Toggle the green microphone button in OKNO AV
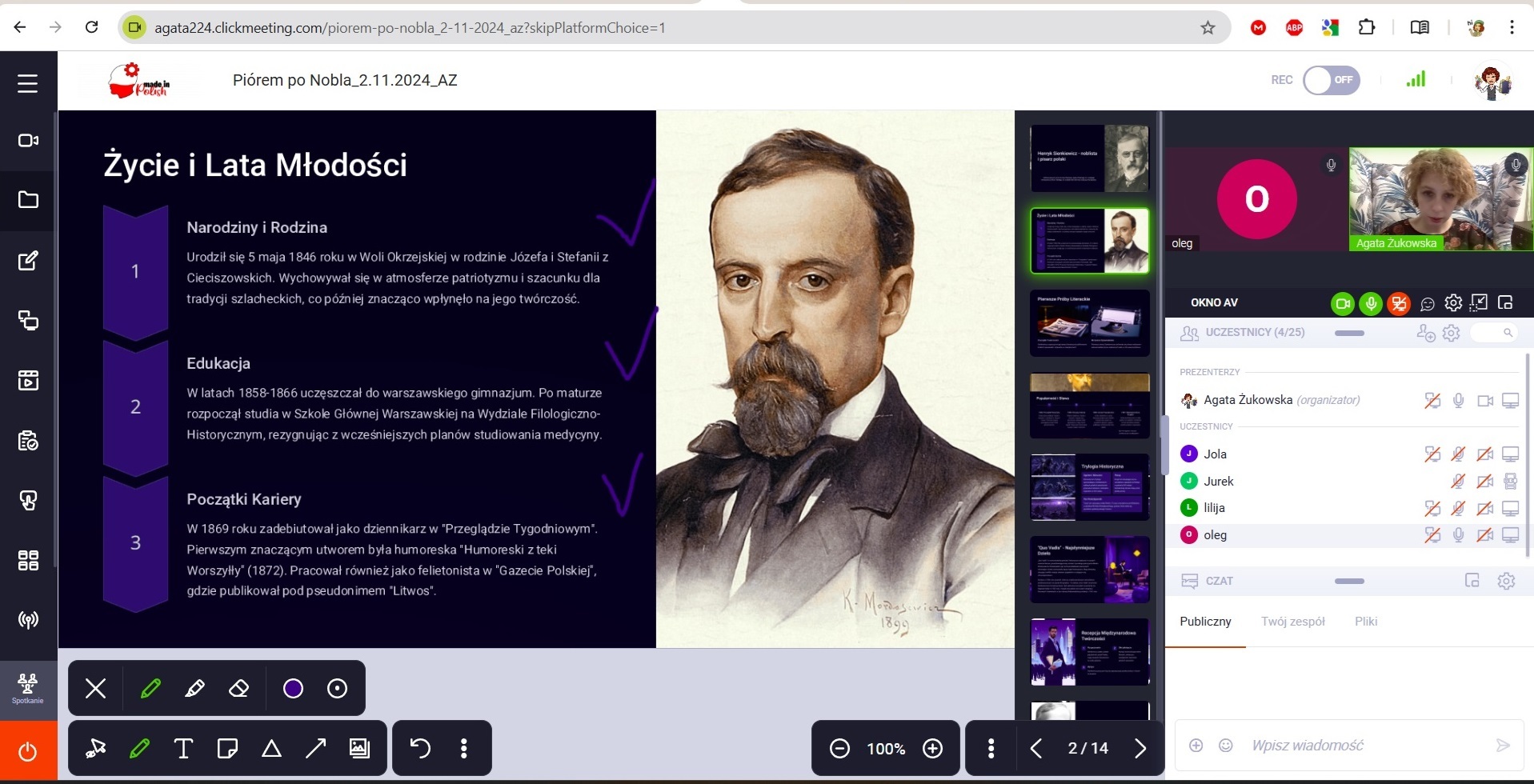Screen dimensions: 1534x784 point(1371,304)
